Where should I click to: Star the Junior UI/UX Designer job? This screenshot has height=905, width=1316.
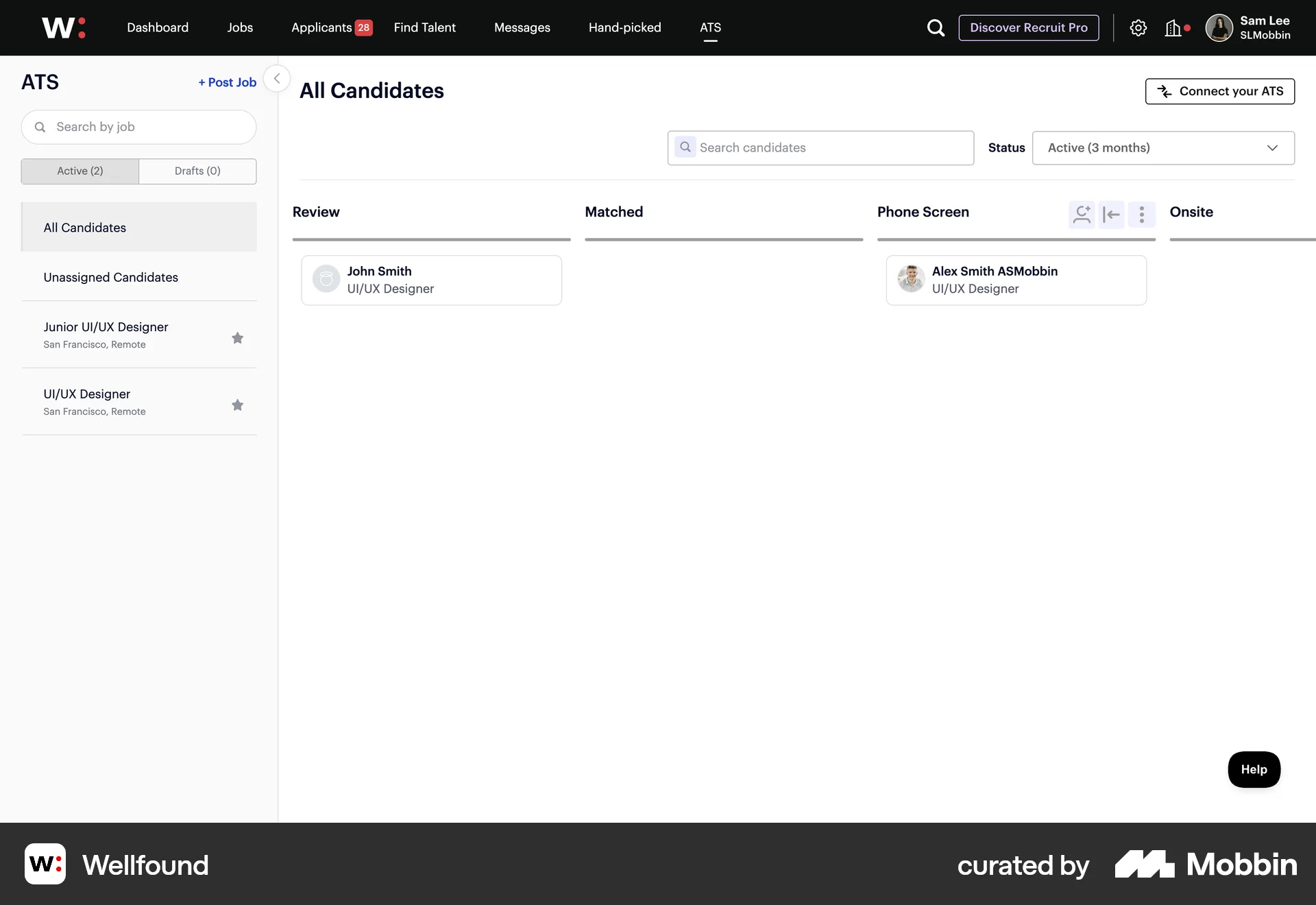click(237, 338)
